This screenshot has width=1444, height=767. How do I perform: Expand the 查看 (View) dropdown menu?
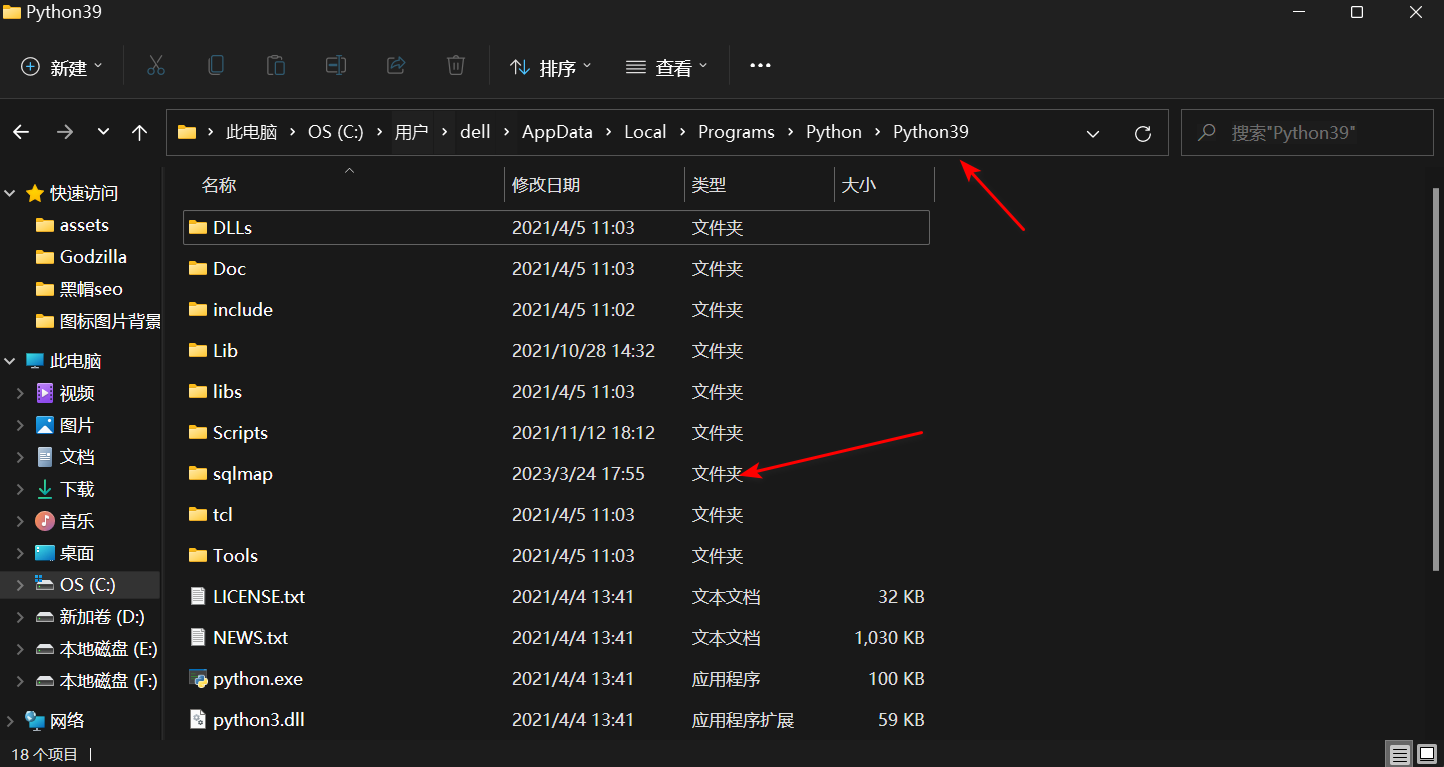point(666,67)
